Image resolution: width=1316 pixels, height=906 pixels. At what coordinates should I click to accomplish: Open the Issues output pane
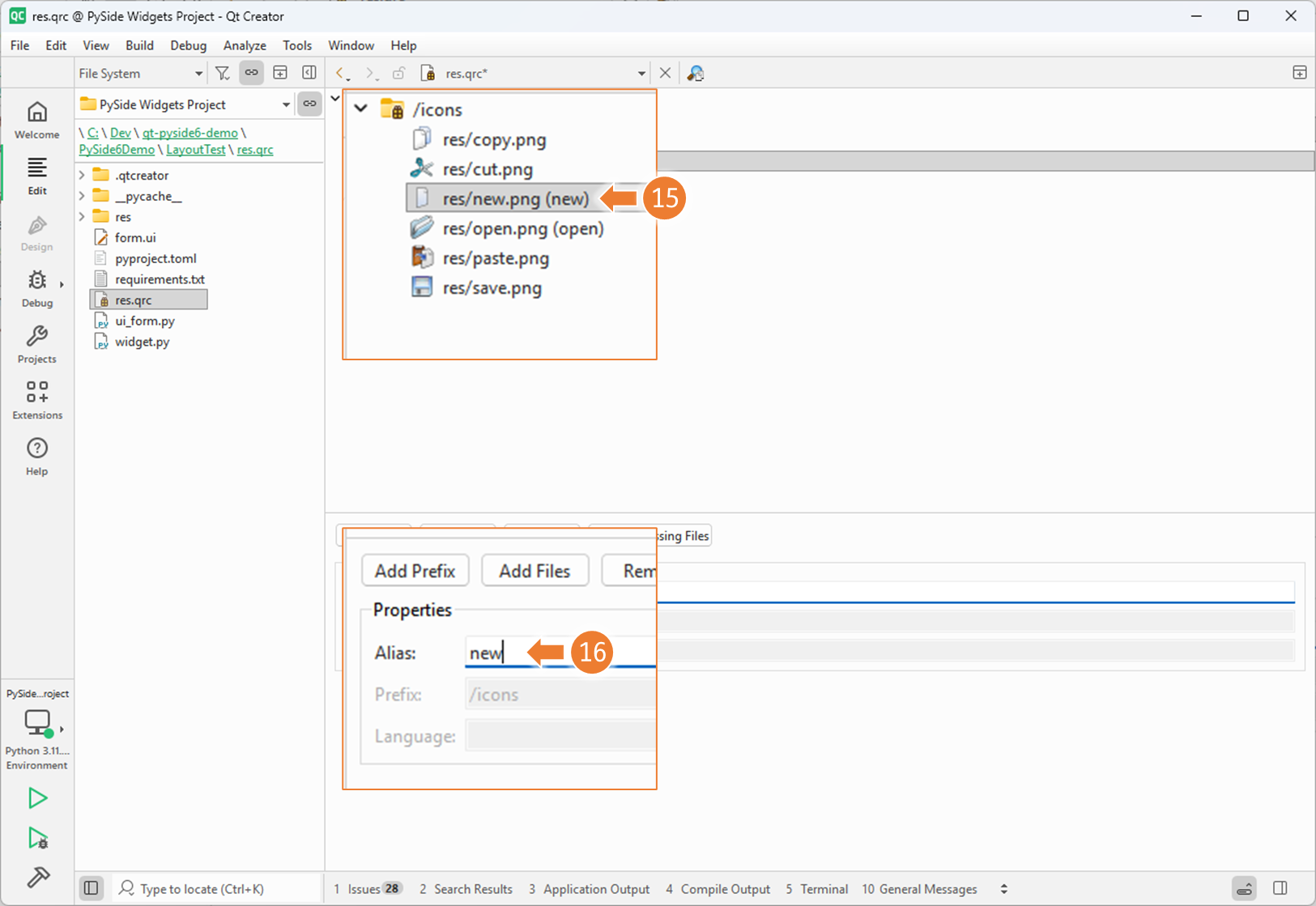coord(368,888)
